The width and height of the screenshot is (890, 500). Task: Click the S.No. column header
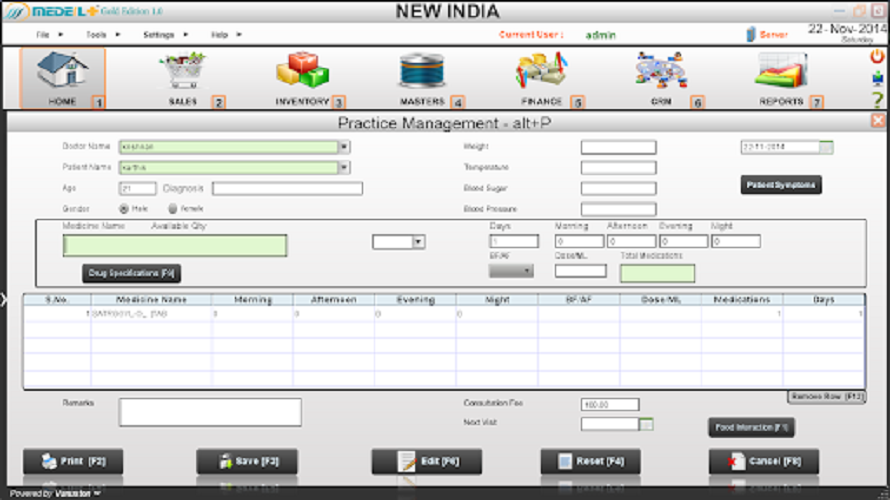pyautogui.click(x=57, y=300)
